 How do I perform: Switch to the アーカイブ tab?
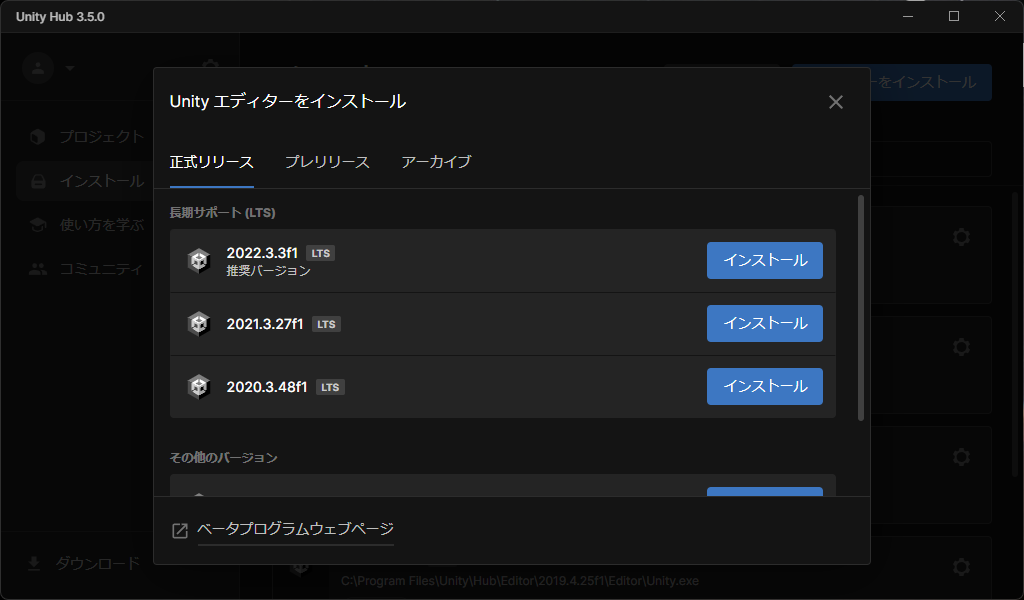click(436, 162)
